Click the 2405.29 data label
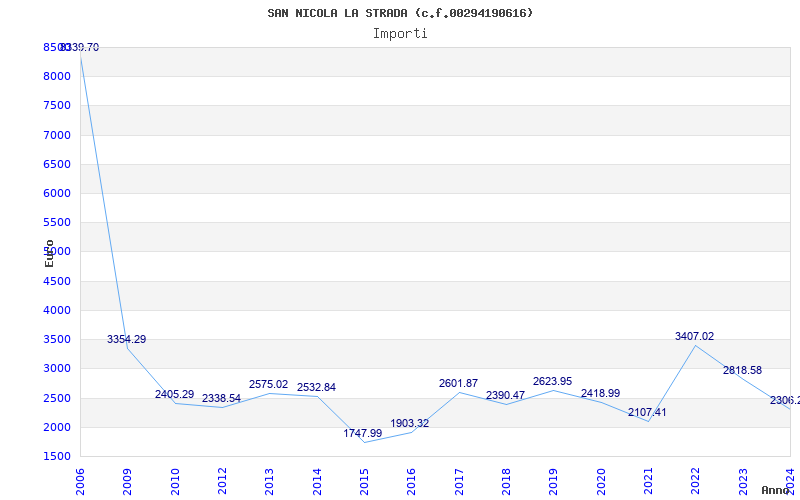 (x=174, y=394)
